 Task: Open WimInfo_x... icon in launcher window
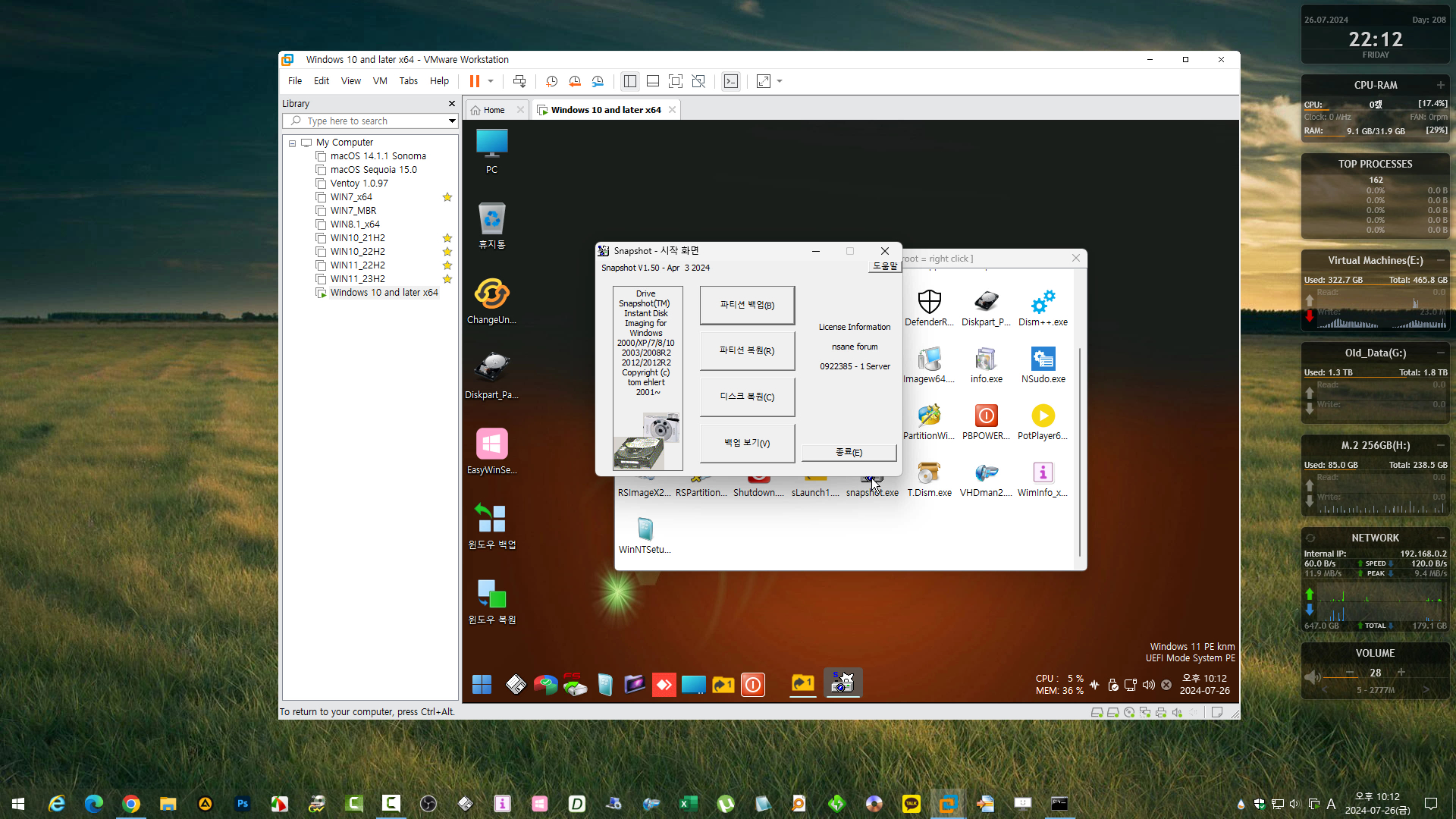click(x=1043, y=478)
